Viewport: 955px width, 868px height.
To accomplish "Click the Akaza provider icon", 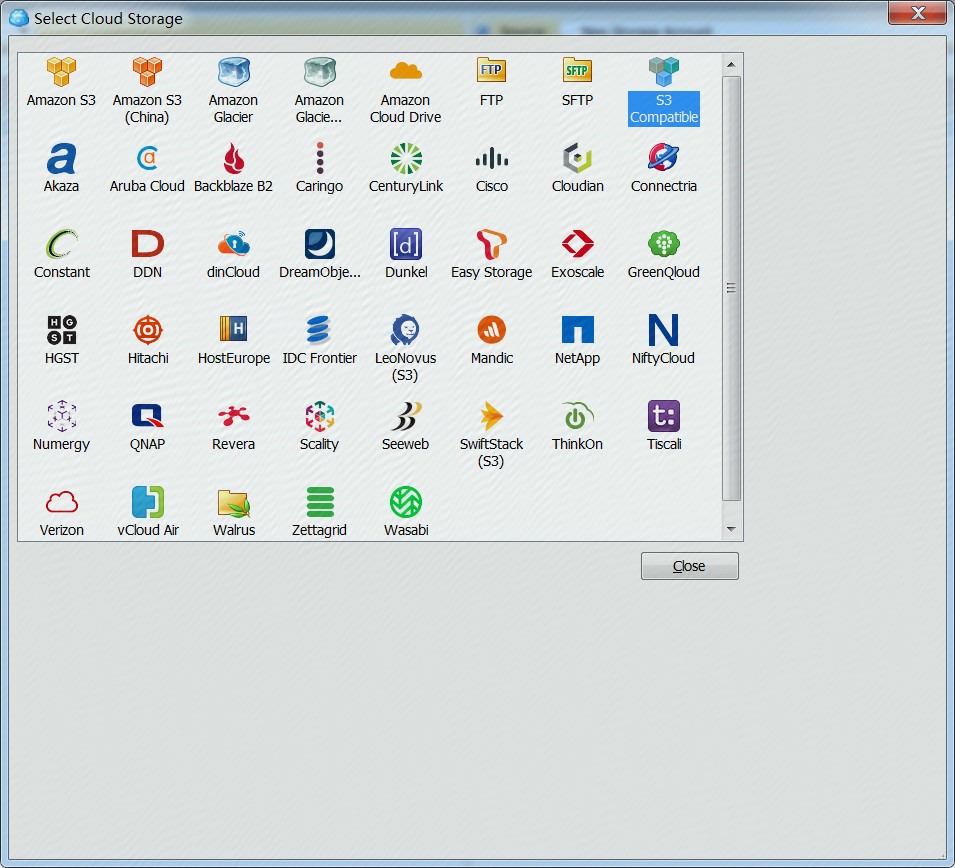I will point(62,158).
